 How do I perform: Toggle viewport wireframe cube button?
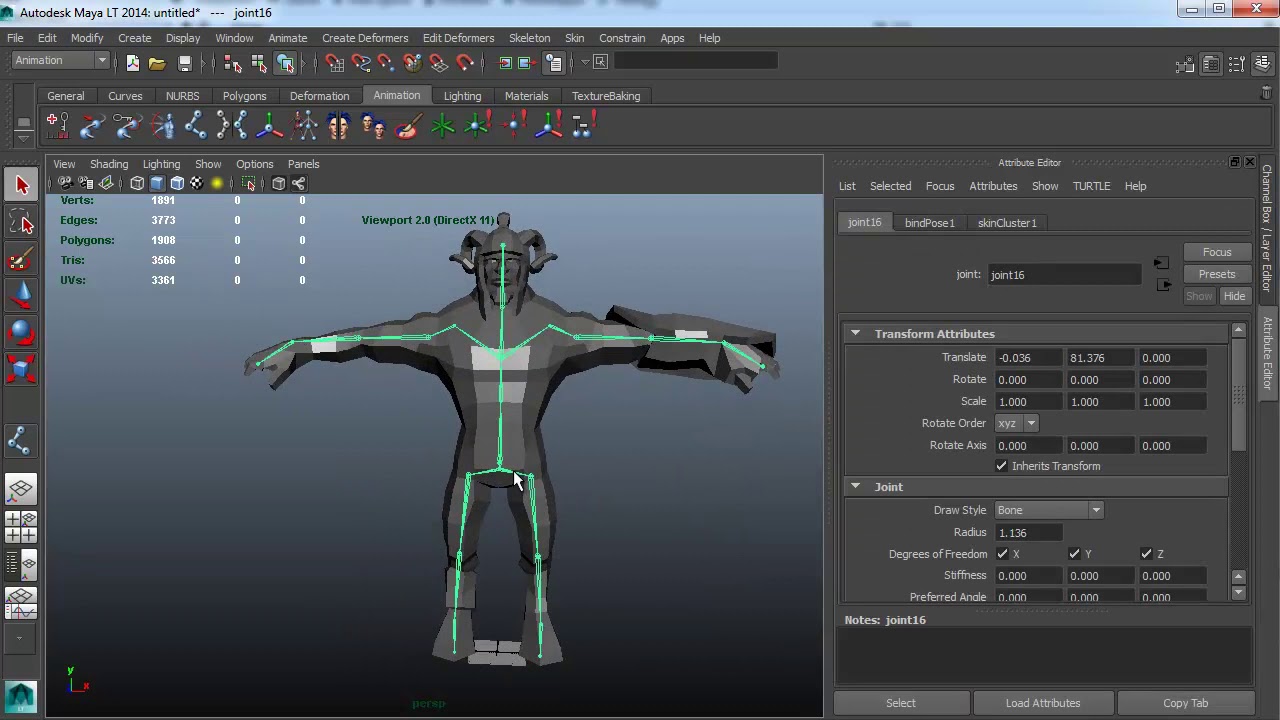coord(137,183)
